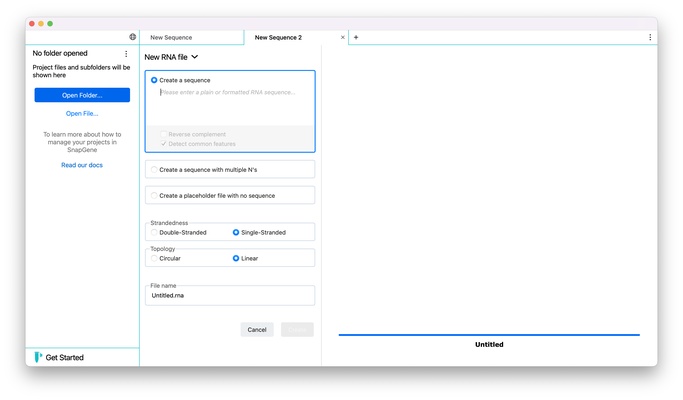This screenshot has width=683, height=400.
Task: Select Double-Stranded strandedness
Action: tap(154, 233)
